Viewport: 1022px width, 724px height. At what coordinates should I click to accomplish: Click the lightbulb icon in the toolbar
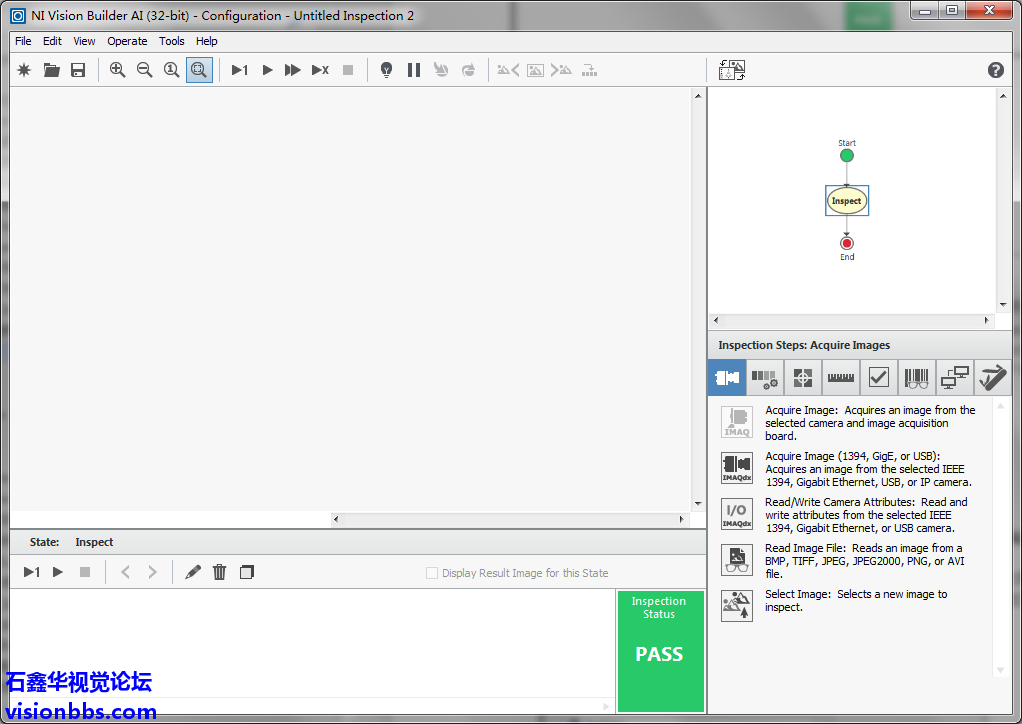(386, 70)
